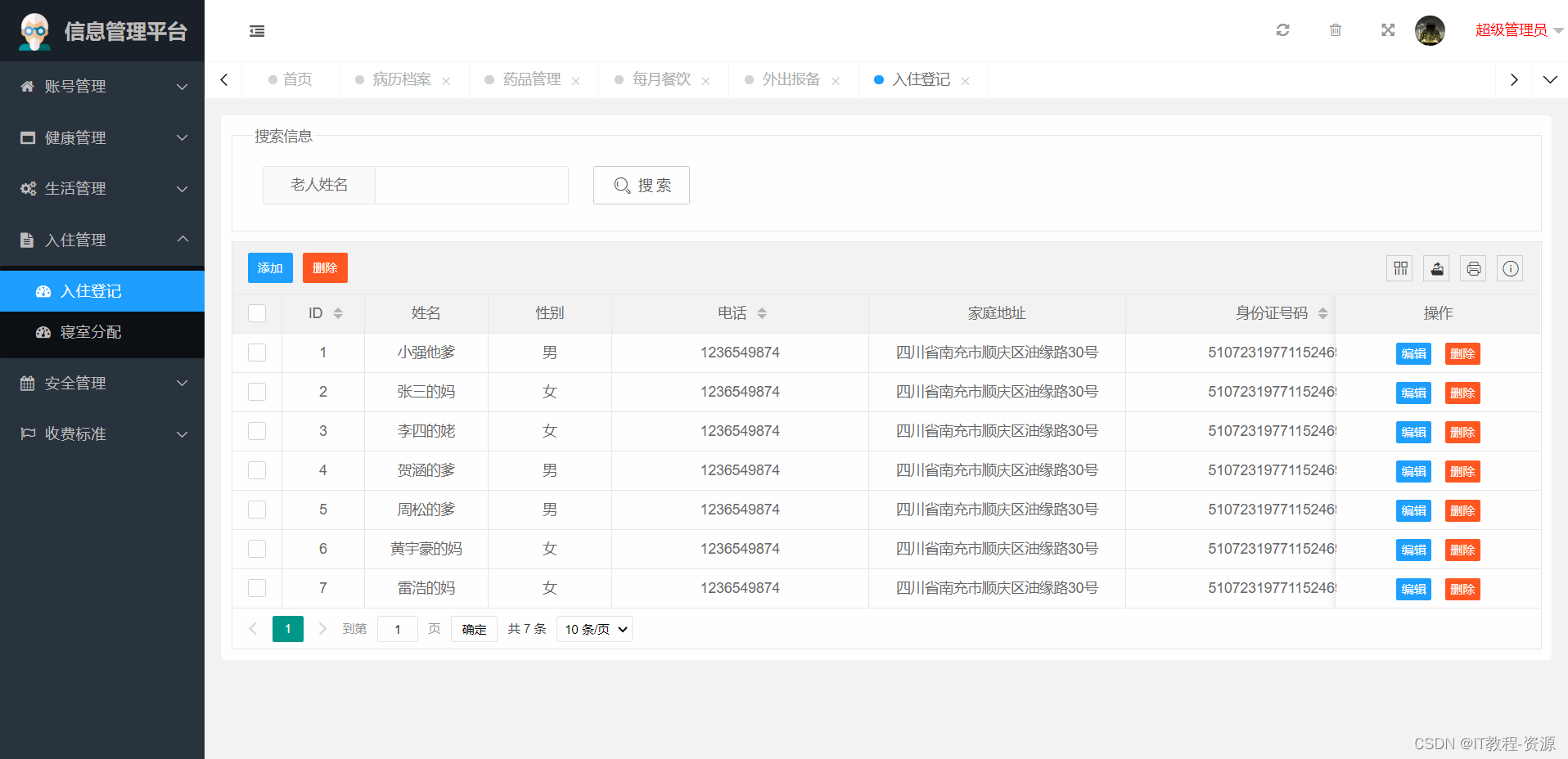Edit the record for 小强他爹
Image resolution: width=1568 pixels, height=759 pixels.
pyautogui.click(x=1413, y=353)
